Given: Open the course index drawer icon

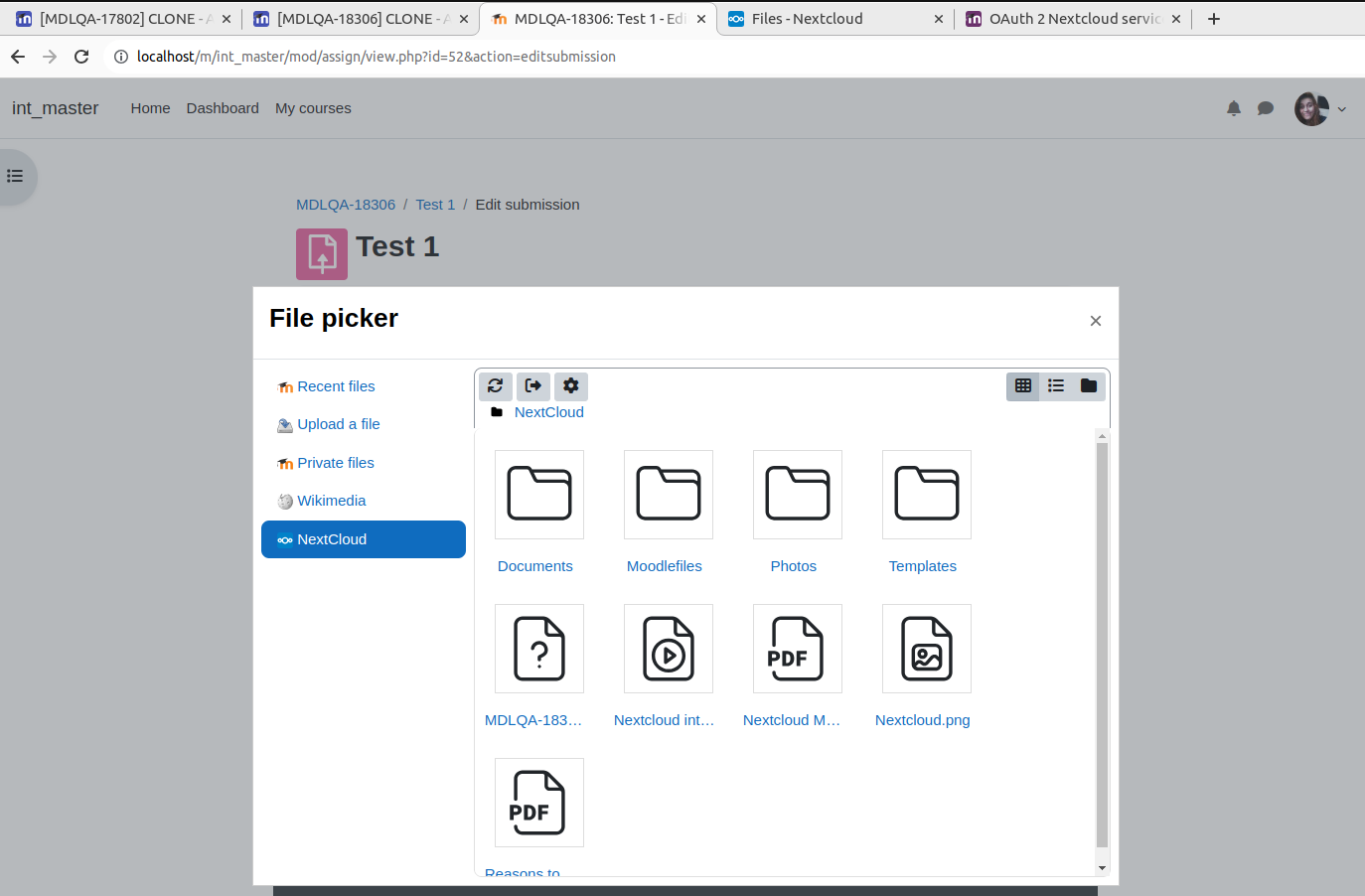Looking at the screenshot, I should pos(15,176).
